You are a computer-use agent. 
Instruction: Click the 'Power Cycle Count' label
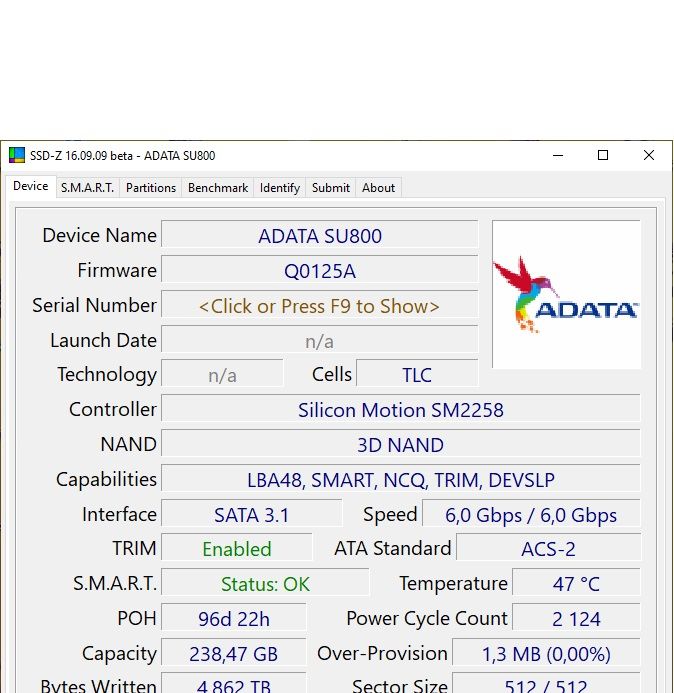point(427,618)
